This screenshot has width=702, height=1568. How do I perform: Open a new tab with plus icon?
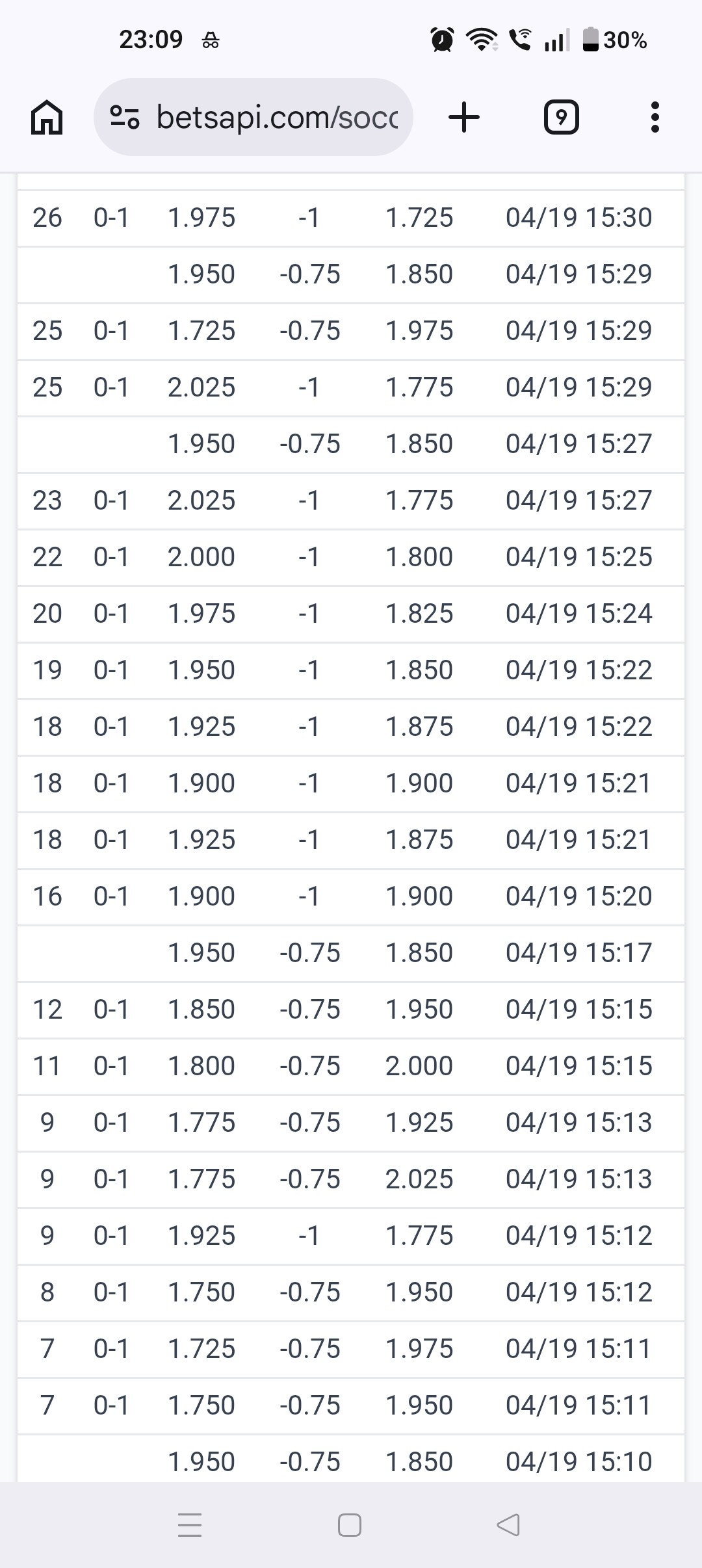(x=464, y=118)
